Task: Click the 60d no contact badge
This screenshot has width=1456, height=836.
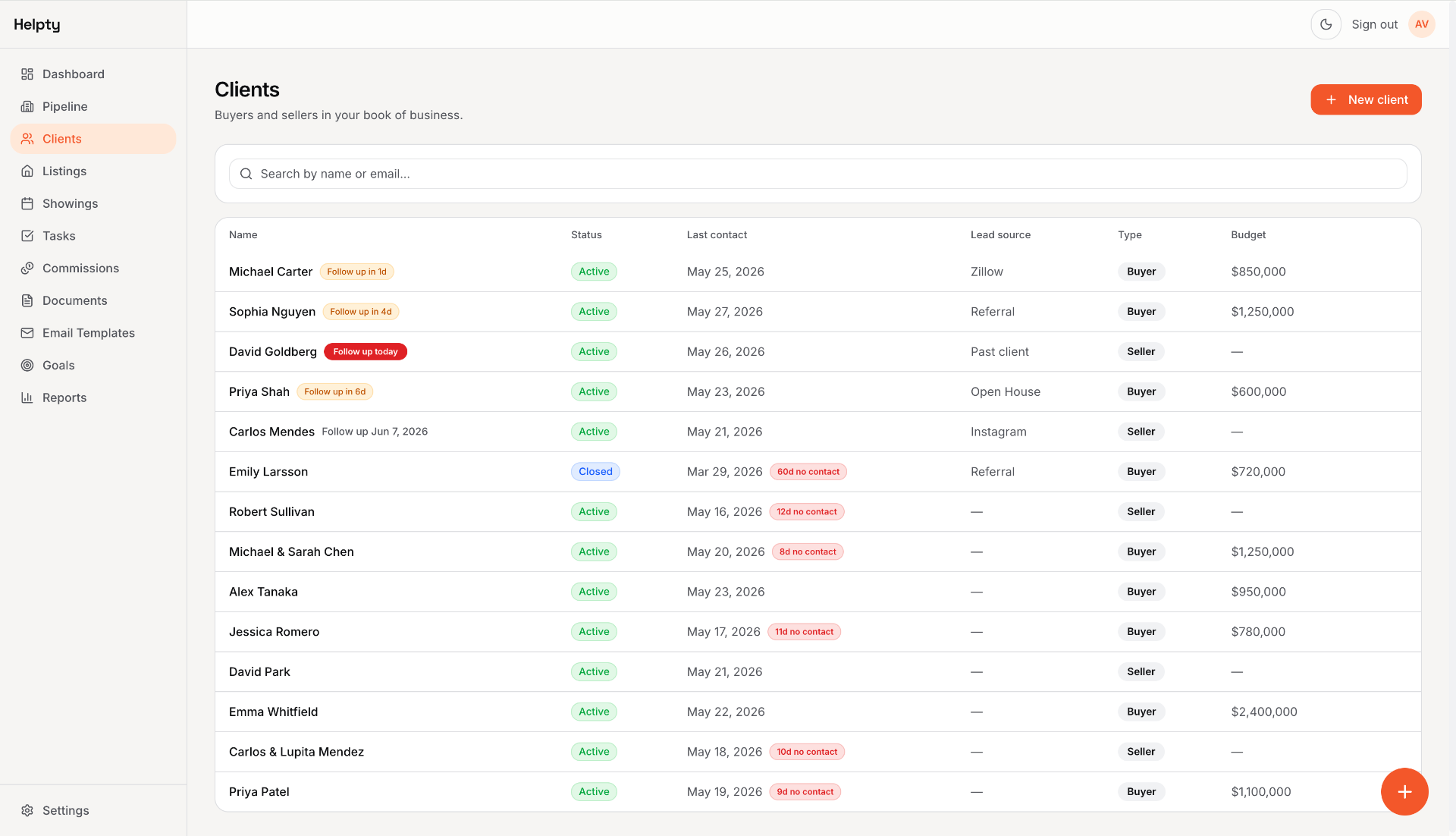Action: (x=808, y=472)
